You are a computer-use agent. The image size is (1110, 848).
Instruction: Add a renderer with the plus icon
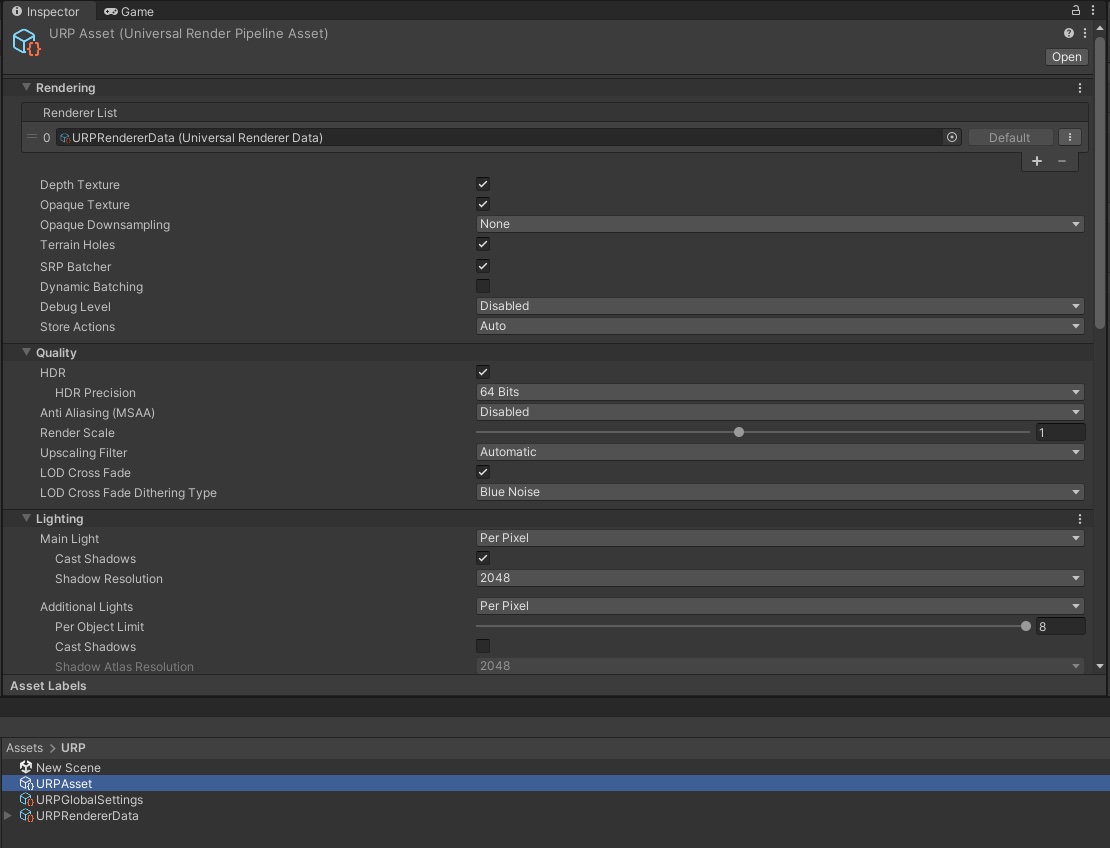pyautogui.click(x=1037, y=161)
